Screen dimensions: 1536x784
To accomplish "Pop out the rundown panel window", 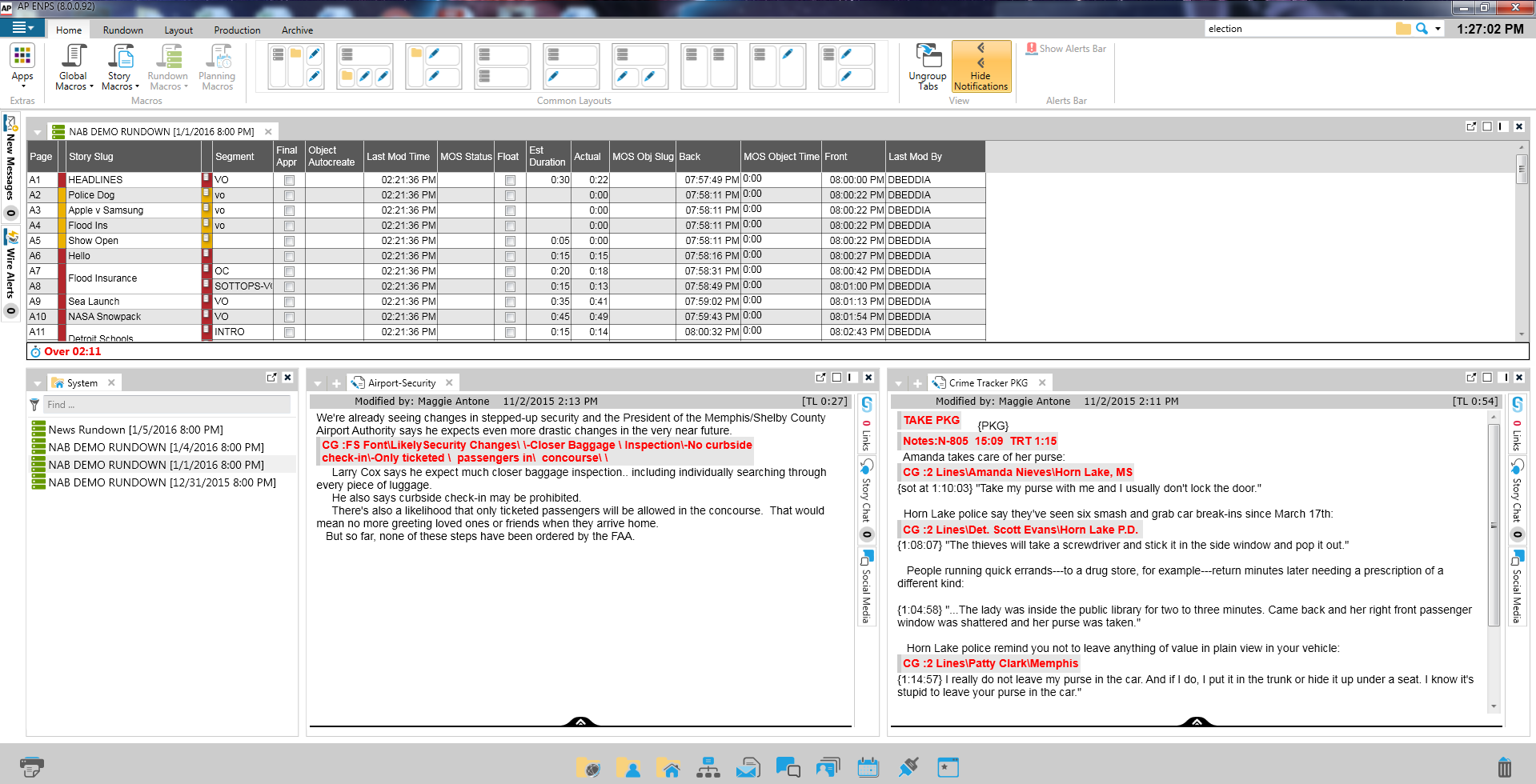I will pyautogui.click(x=1471, y=126).
